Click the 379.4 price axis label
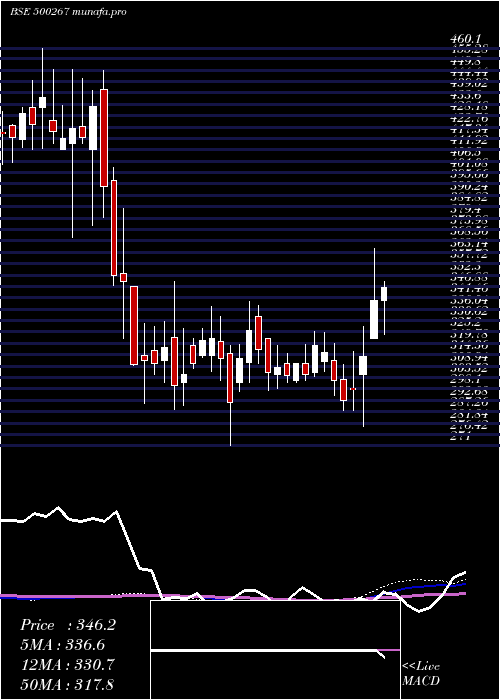 (x=465, y=209)
